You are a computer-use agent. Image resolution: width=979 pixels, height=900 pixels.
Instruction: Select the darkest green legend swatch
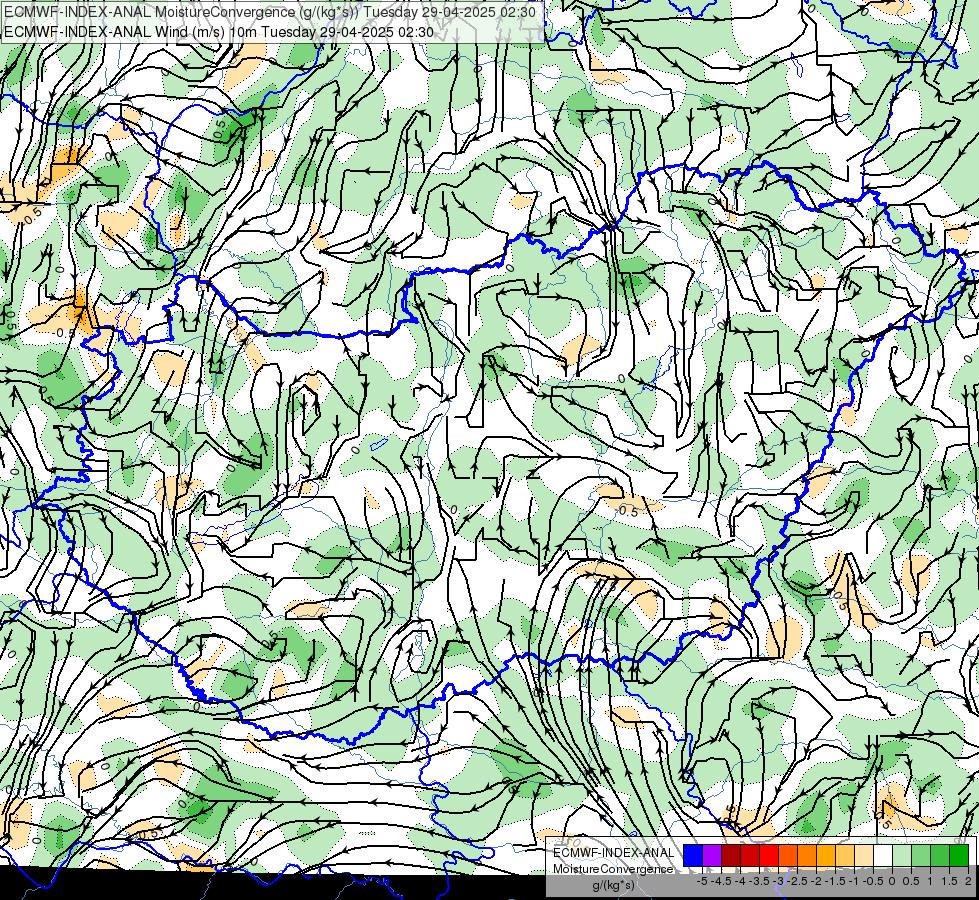click(x=959, y=855)
